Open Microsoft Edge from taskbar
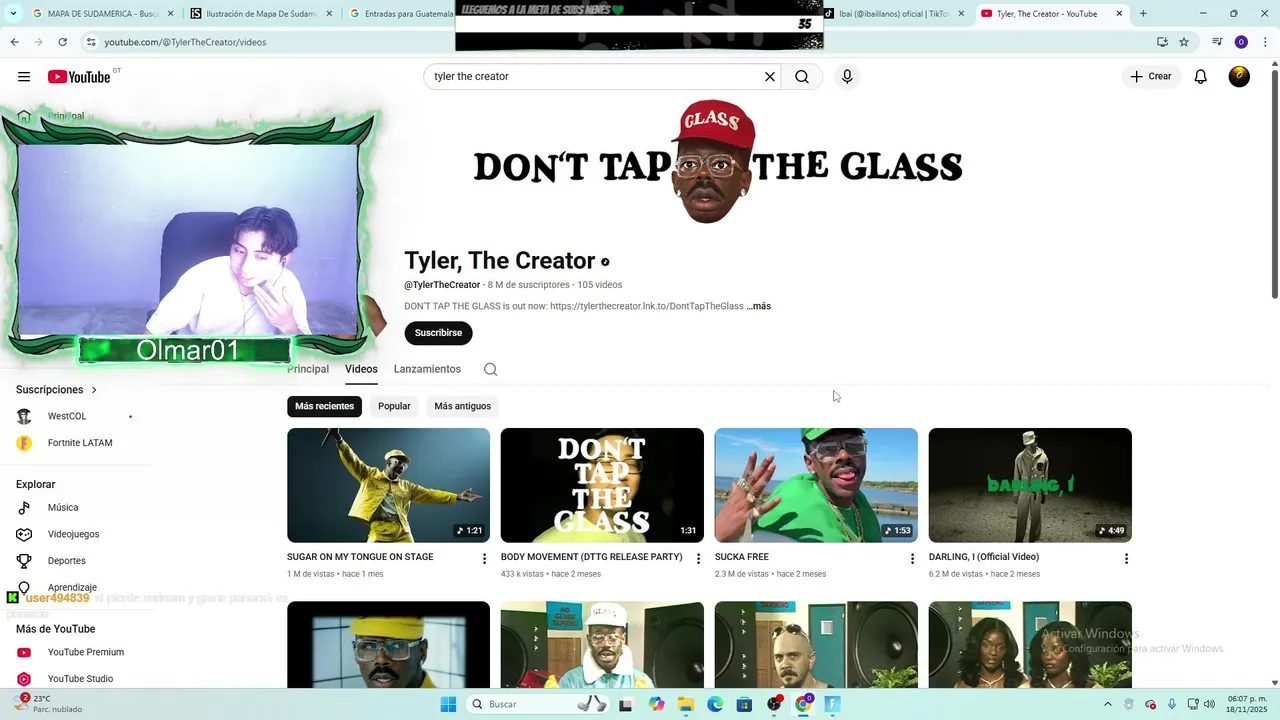The width and height of the screenshot is (1280, 720). coord(715,704)
